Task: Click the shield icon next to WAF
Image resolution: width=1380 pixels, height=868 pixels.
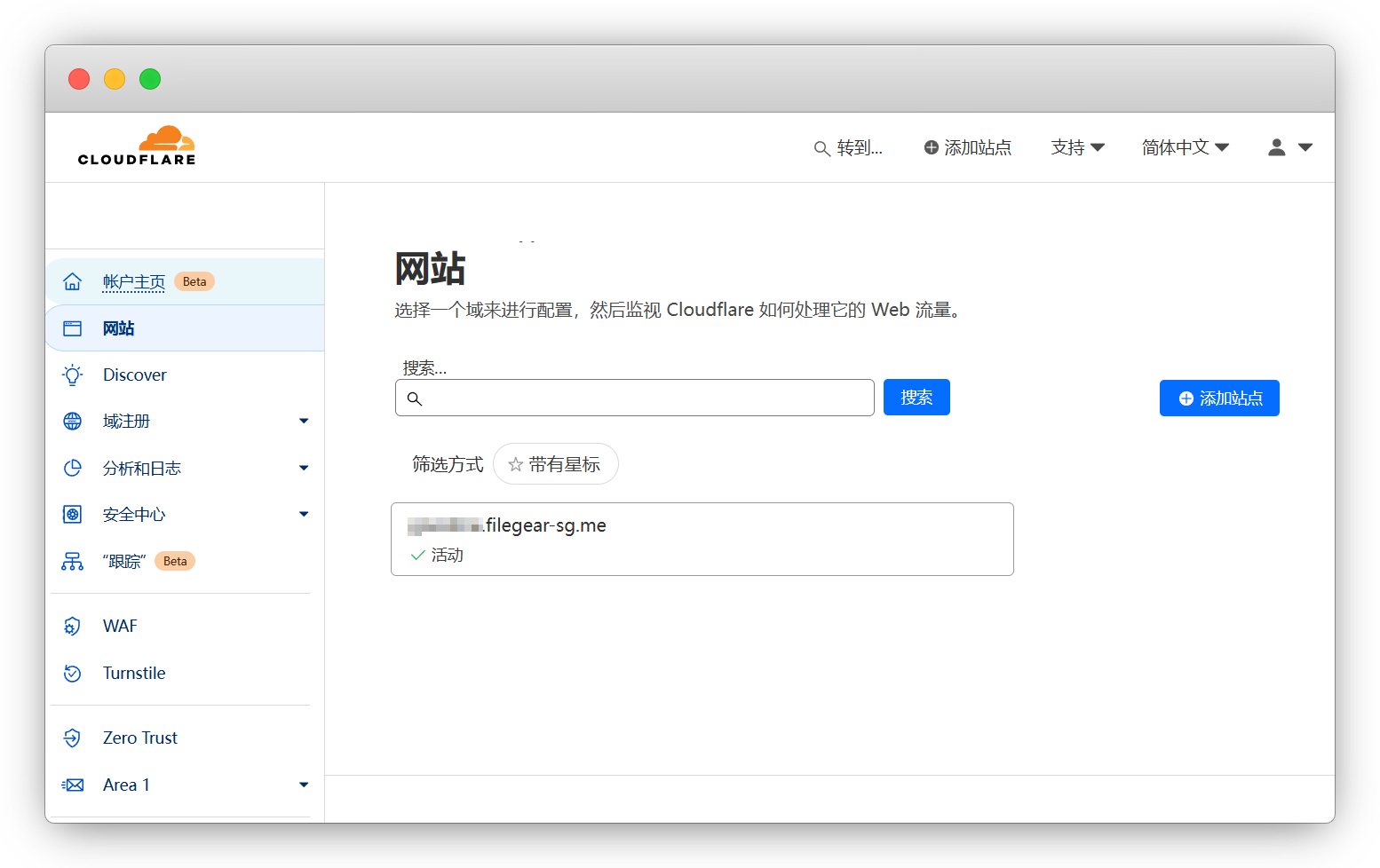Action: tap(73, 627)
